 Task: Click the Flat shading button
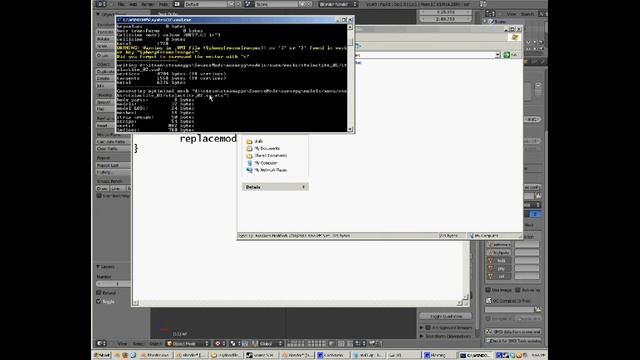point(105,109)
